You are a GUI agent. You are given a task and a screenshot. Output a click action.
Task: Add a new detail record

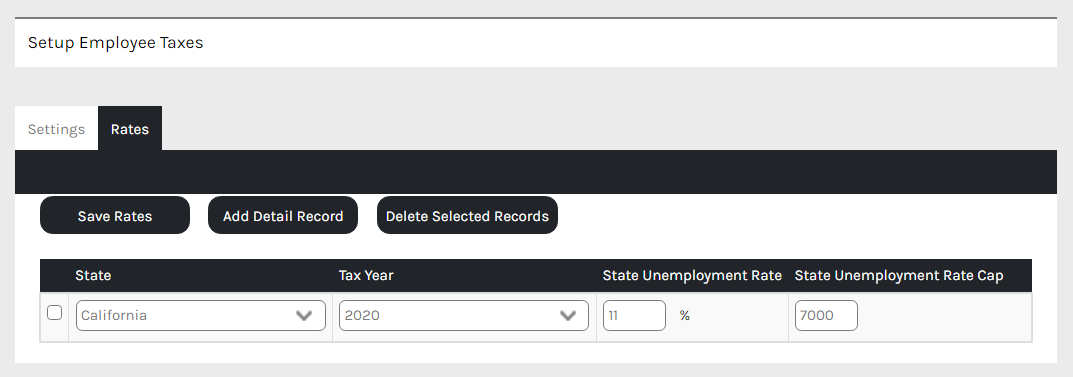pos(283,216)
